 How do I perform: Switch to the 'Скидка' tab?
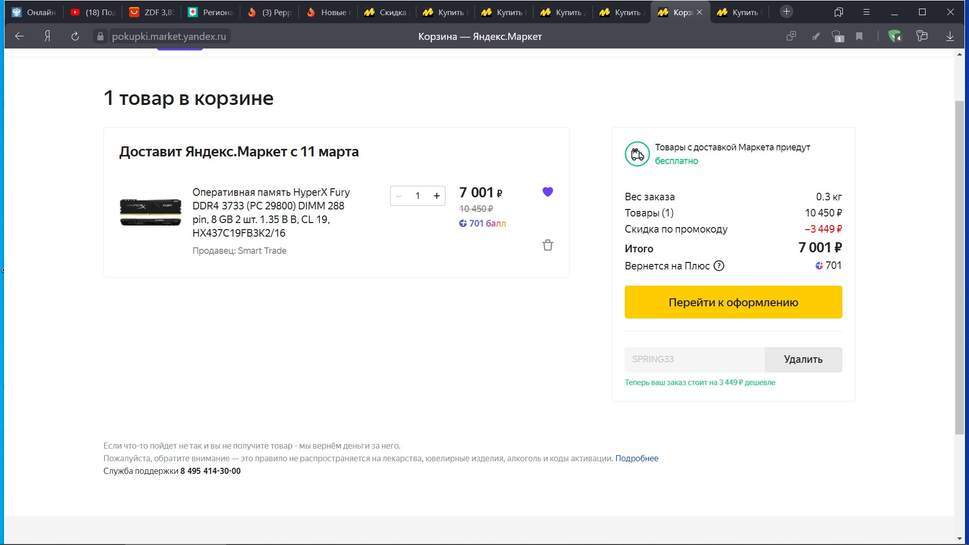click(385, 12)
